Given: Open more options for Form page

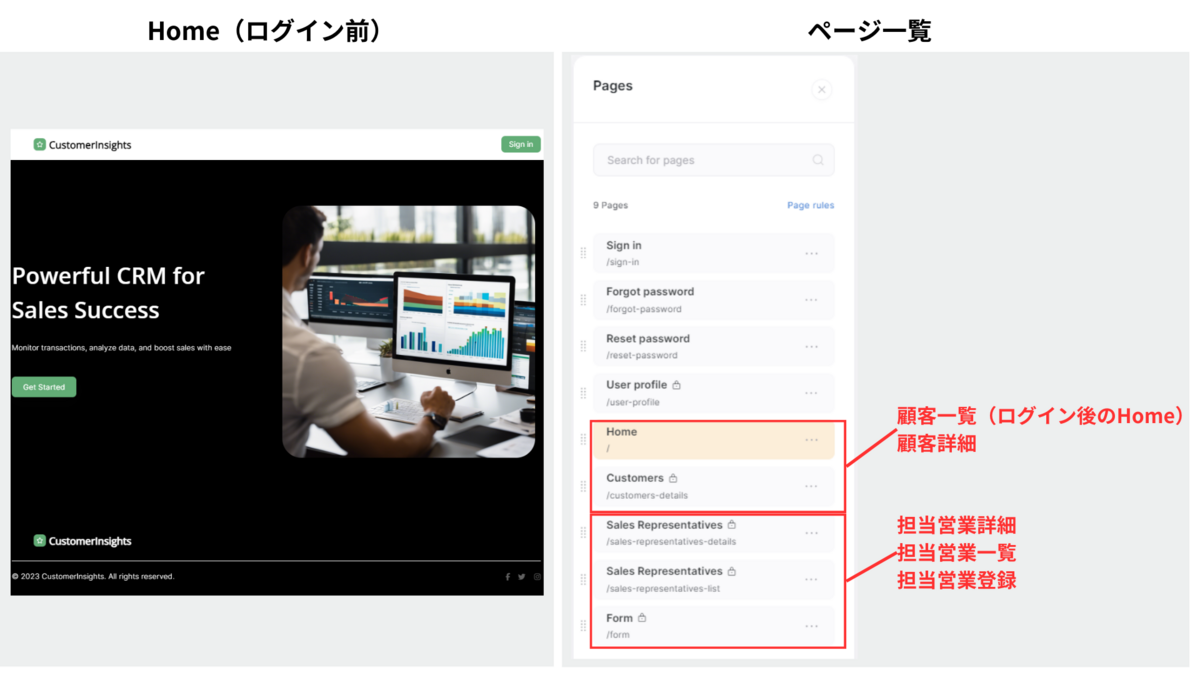Looking at the screenshot, I should click(x=811, y=626).
